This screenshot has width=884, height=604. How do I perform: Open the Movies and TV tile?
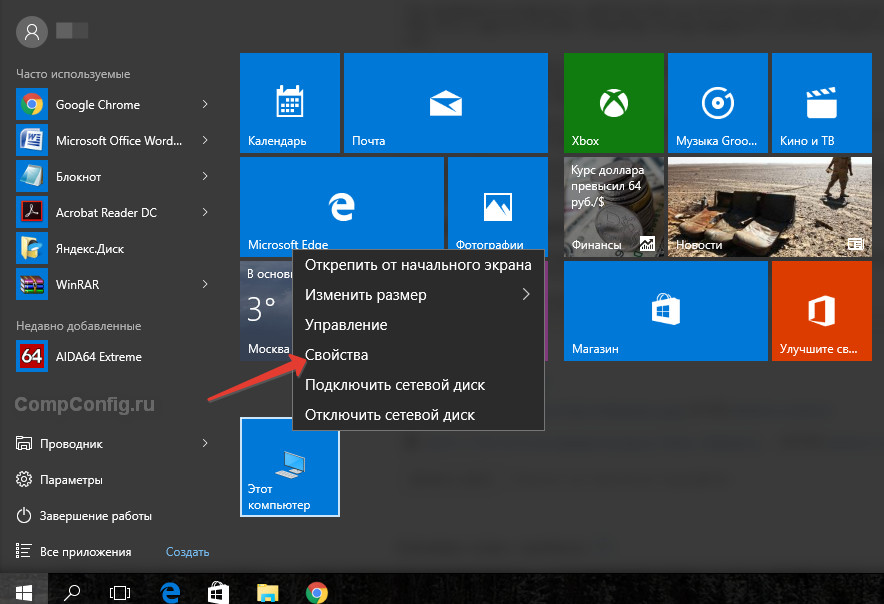pyautogui.click(x=821, y=103)
